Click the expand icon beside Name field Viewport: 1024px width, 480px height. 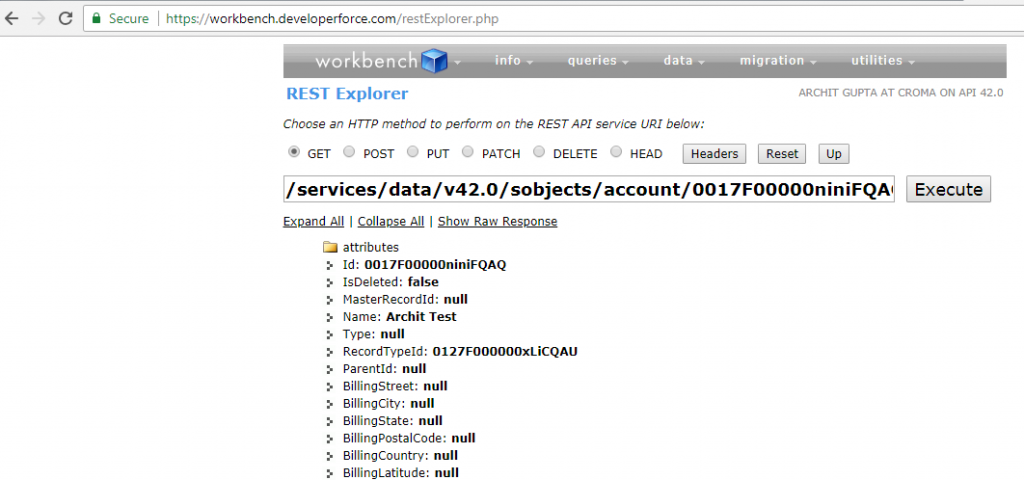(x=330, y=317)
